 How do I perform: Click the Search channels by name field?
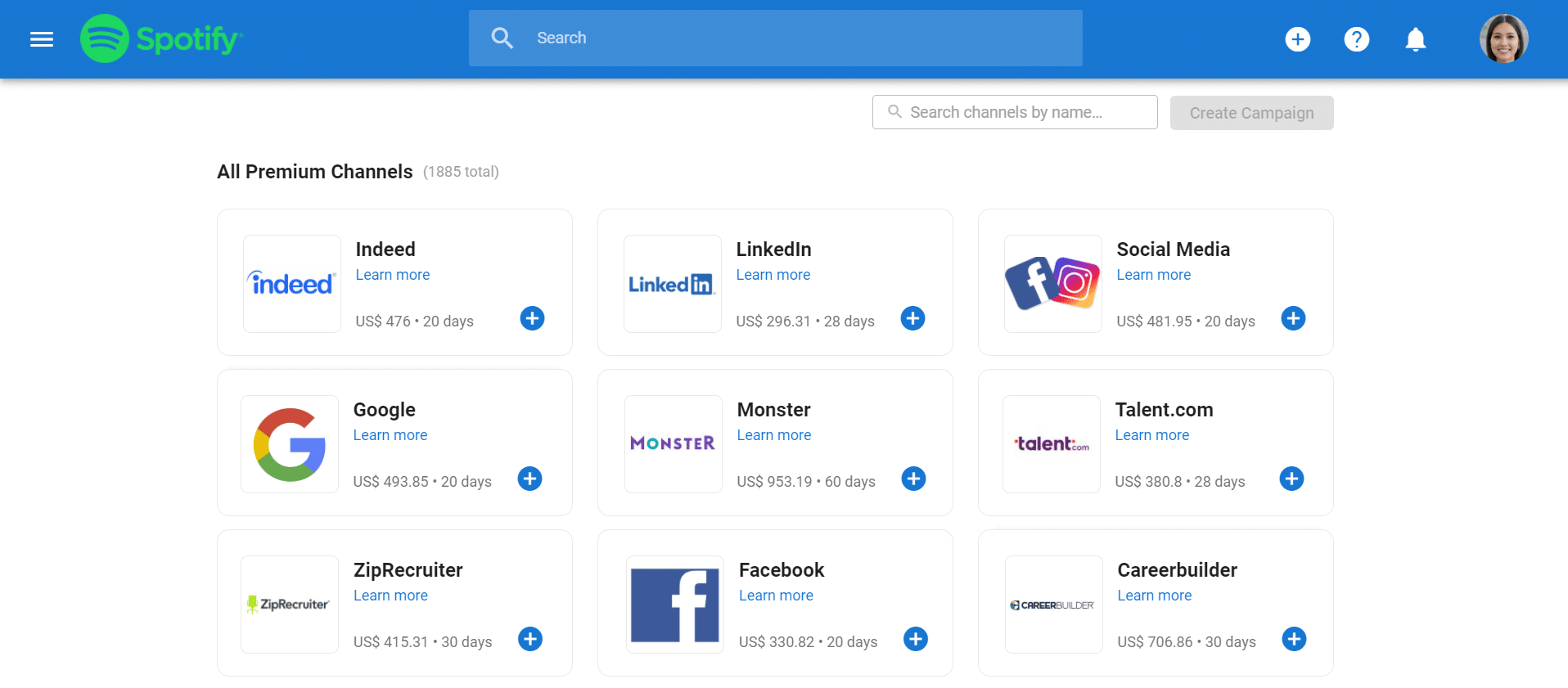1015,112
